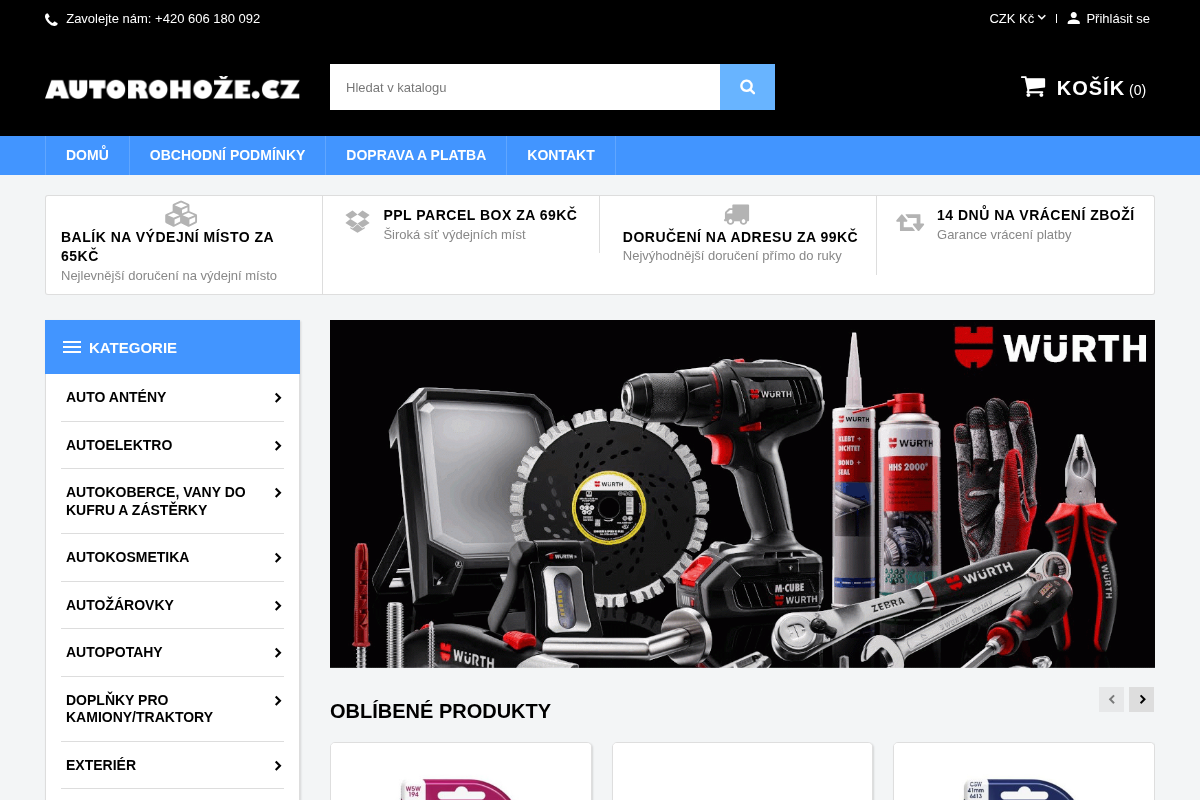The image size is (1200, 800).
Task: Click the 14 dnů na vrácení zboží heading
Action: [1035, 215]
